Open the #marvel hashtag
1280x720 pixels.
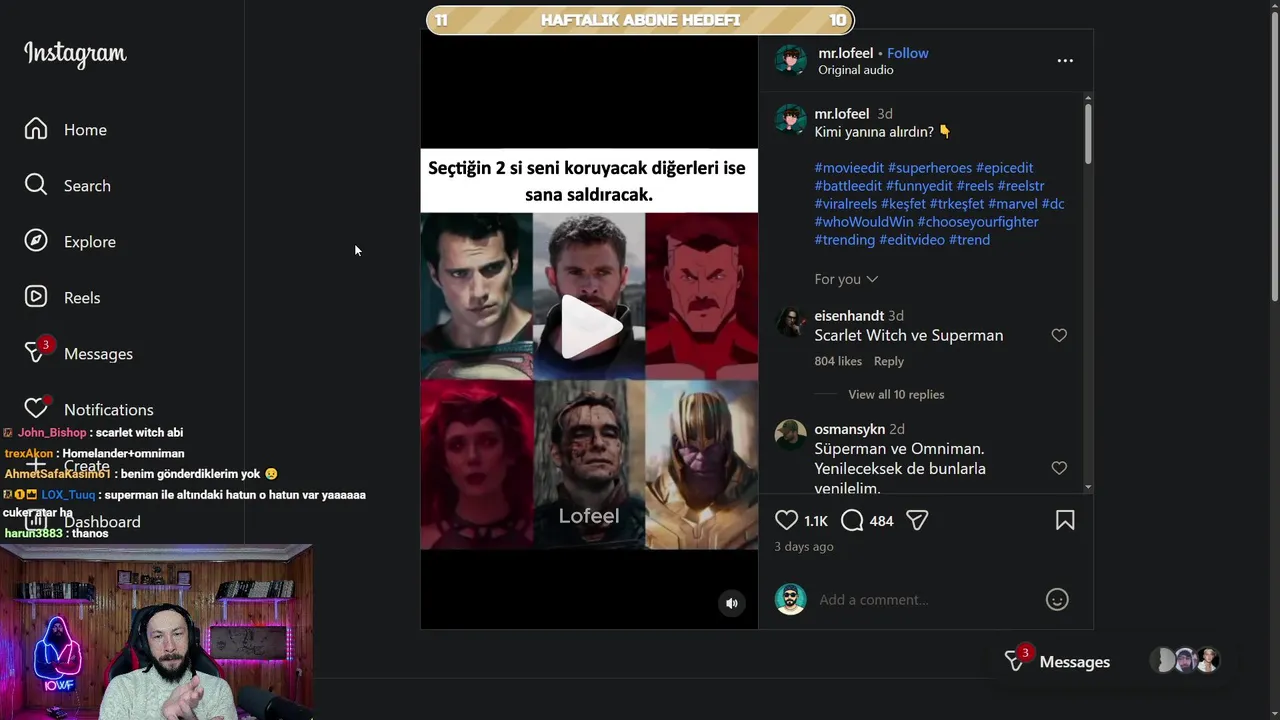pos(1013,204)
